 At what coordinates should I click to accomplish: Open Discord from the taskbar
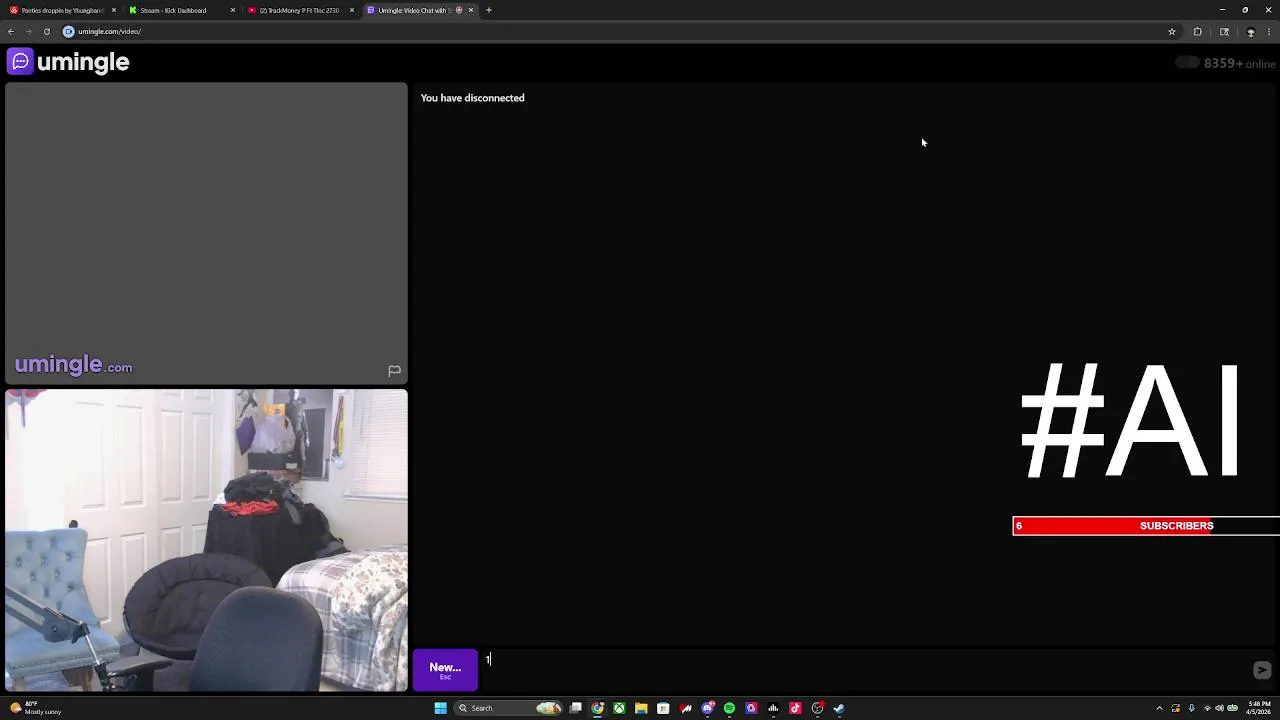point(708,708)
